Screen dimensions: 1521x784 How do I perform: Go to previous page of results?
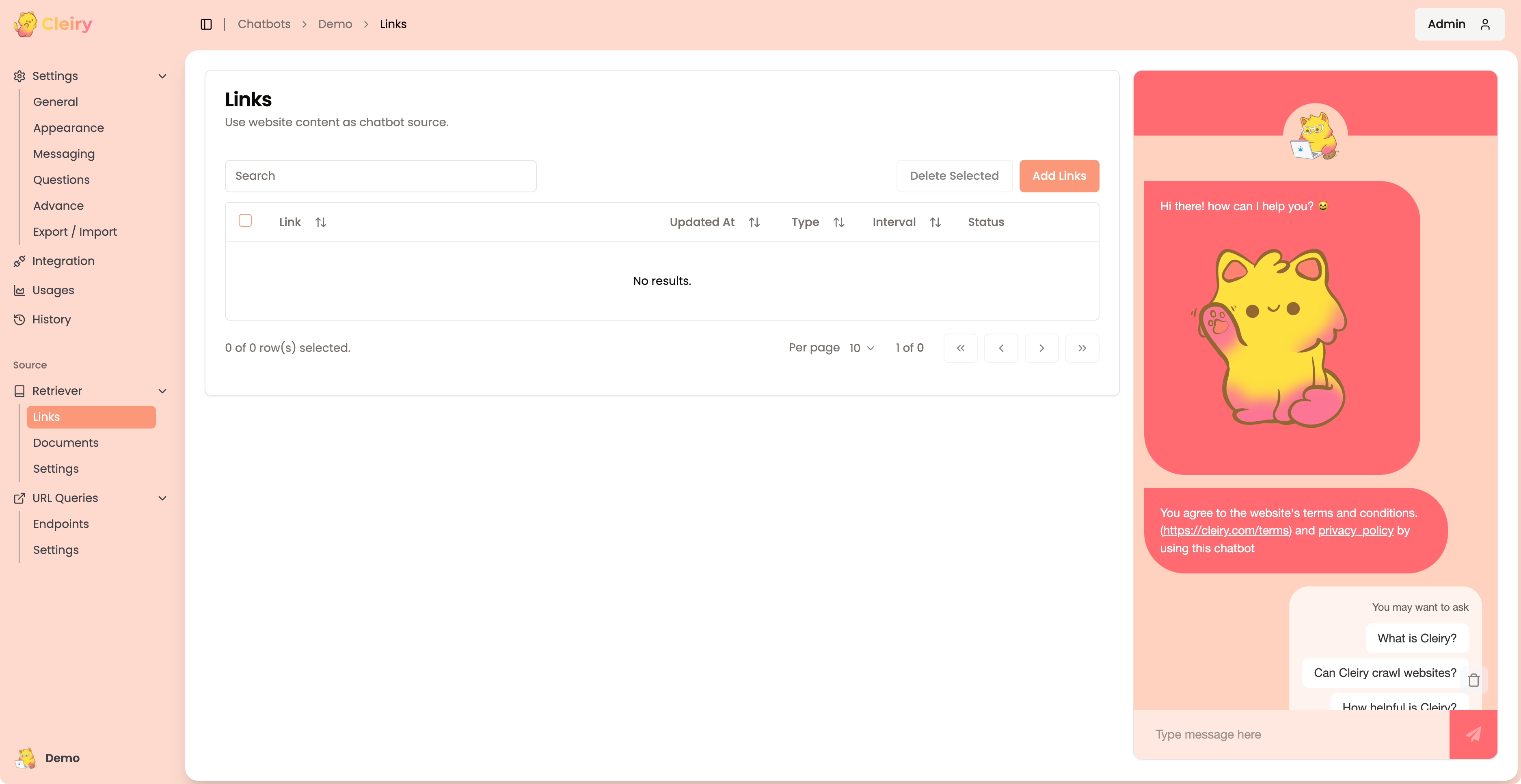pyautogui.click(x=1001, y=348)
